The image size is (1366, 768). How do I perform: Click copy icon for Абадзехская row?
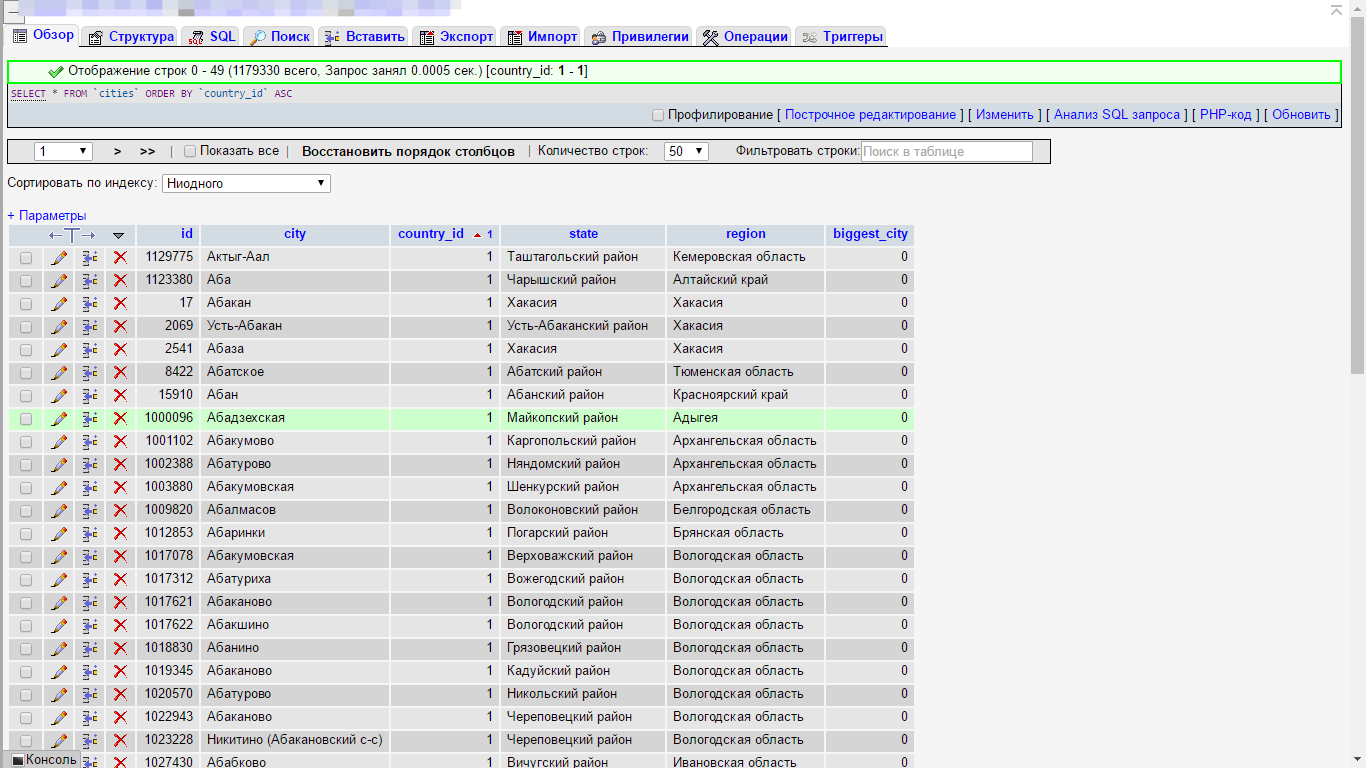pos(90,418)
